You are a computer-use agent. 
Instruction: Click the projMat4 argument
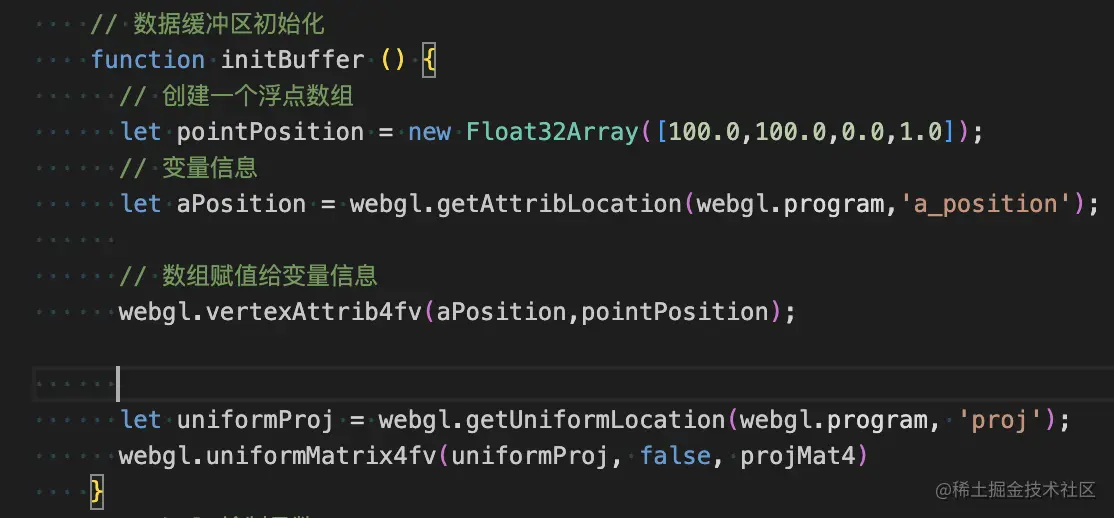tap(797, 455)
